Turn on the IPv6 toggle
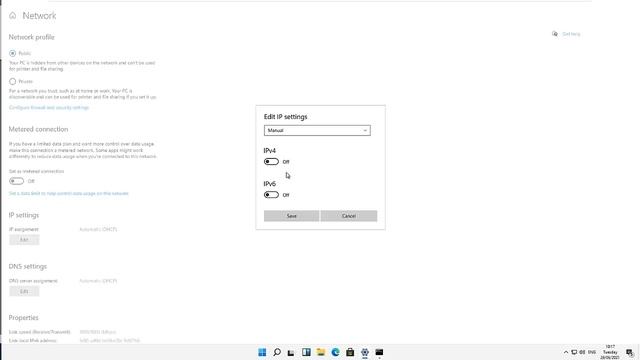Image resolution: width=640 pixels, height=360 pixels. pos(271,195)
